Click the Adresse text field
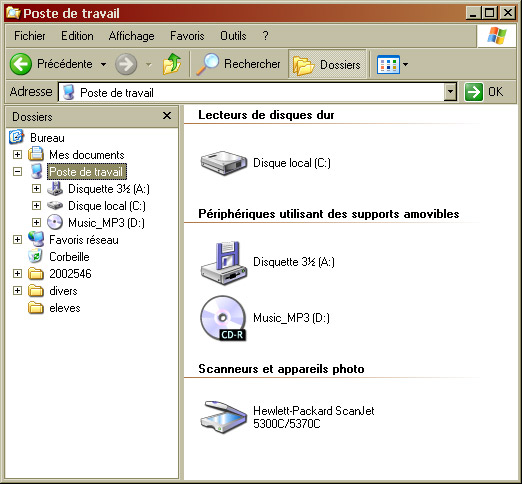This screenshot has height=484, width=522. [252, 92]
